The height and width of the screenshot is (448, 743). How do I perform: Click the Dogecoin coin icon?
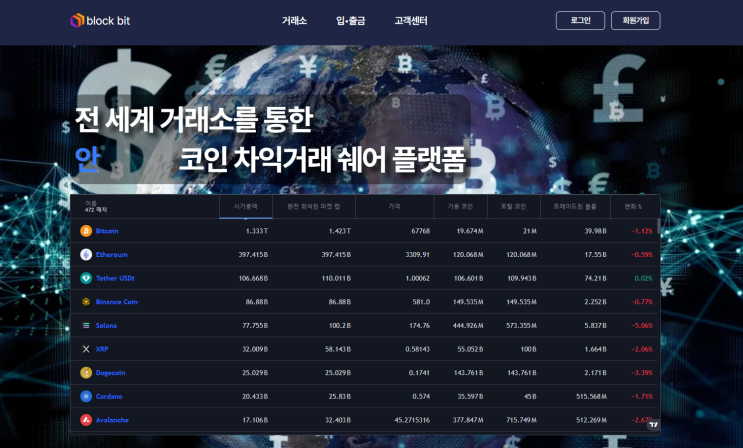[86, 373]
